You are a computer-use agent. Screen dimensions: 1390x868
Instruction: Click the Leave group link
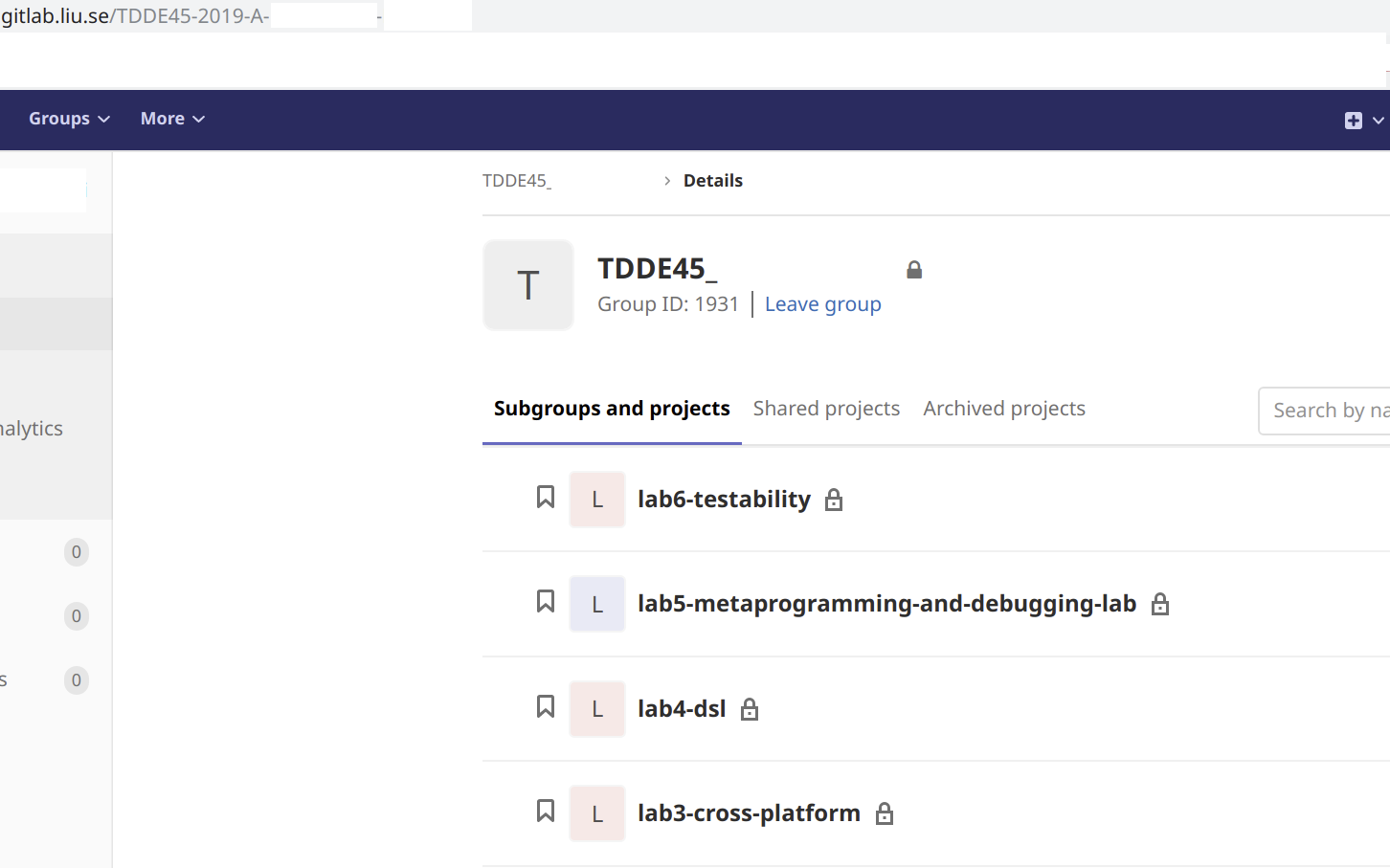tap(823, 304)
